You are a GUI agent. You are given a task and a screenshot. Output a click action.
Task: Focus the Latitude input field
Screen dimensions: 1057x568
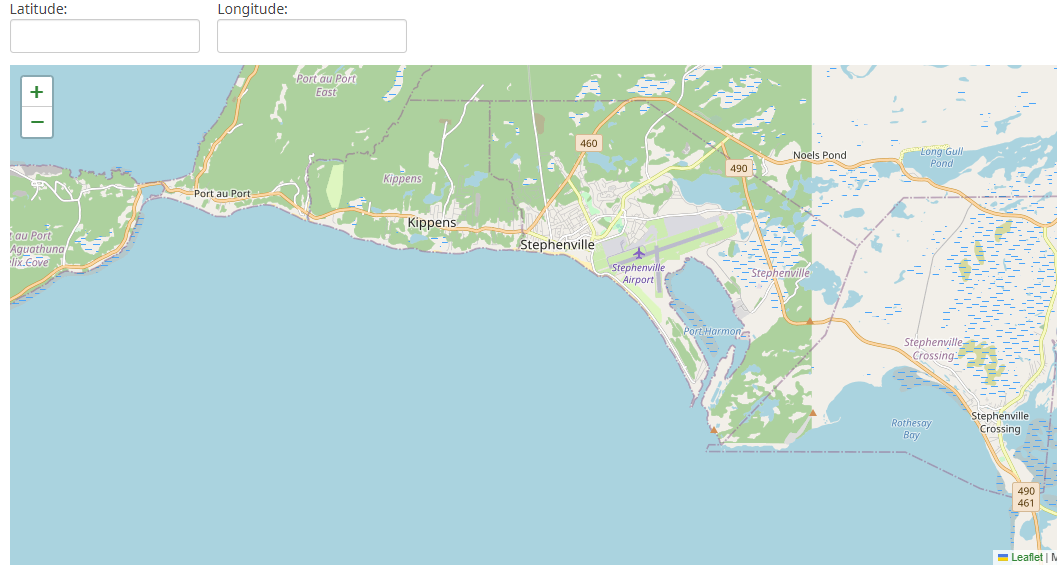[x=105, y=36]
